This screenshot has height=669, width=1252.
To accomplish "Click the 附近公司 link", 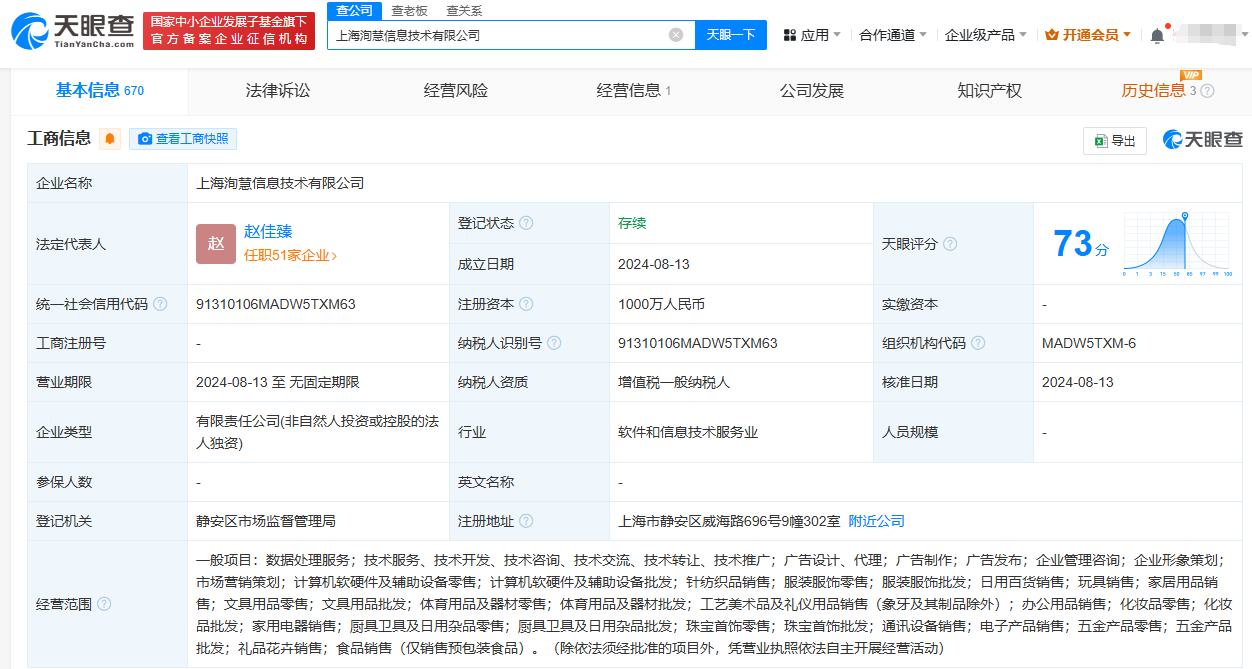I will [x=877, y=521].
